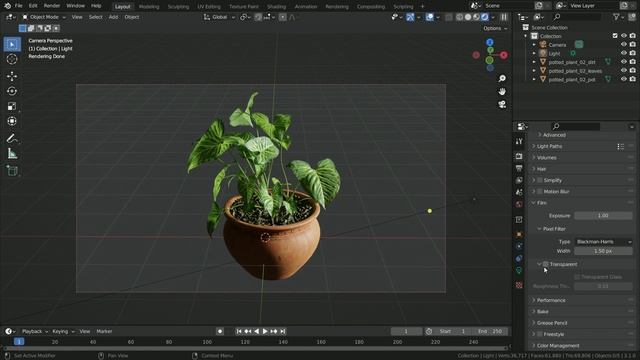This screenshot has height=360, width=640.
Task: Open the Global transform orientation dropdown
Action: pyautogui.click(x=219, y=17)
